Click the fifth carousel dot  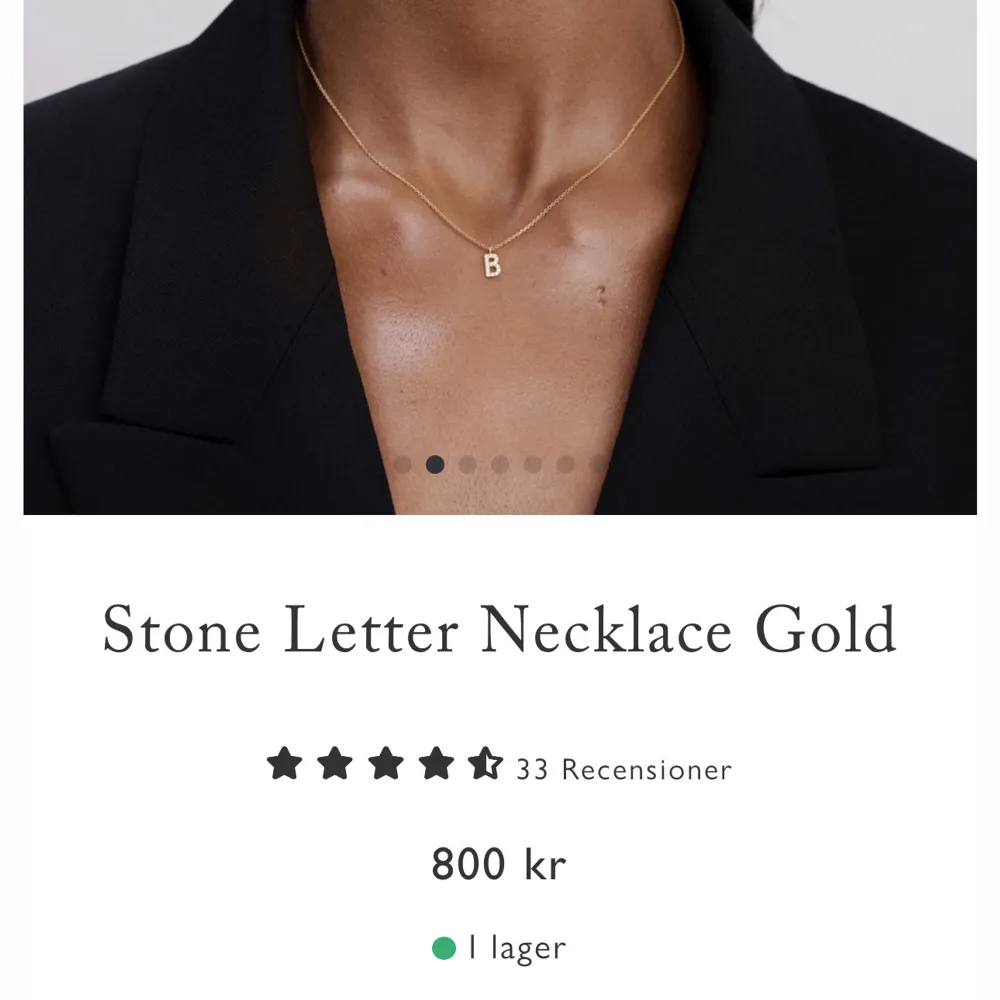(x=532, y=465)
